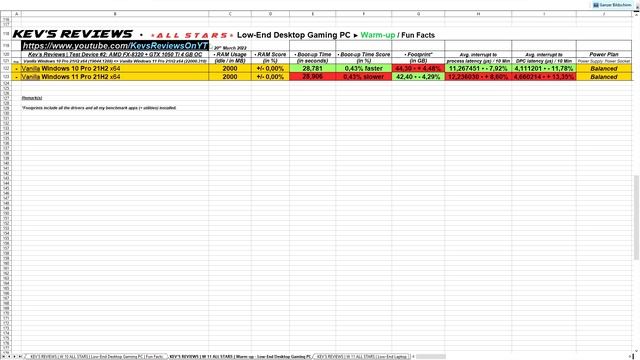Image resolution: width=640 pixels, height=360 pixels.
Task: Click the footprints remark note text
Action: coord(99,108)
